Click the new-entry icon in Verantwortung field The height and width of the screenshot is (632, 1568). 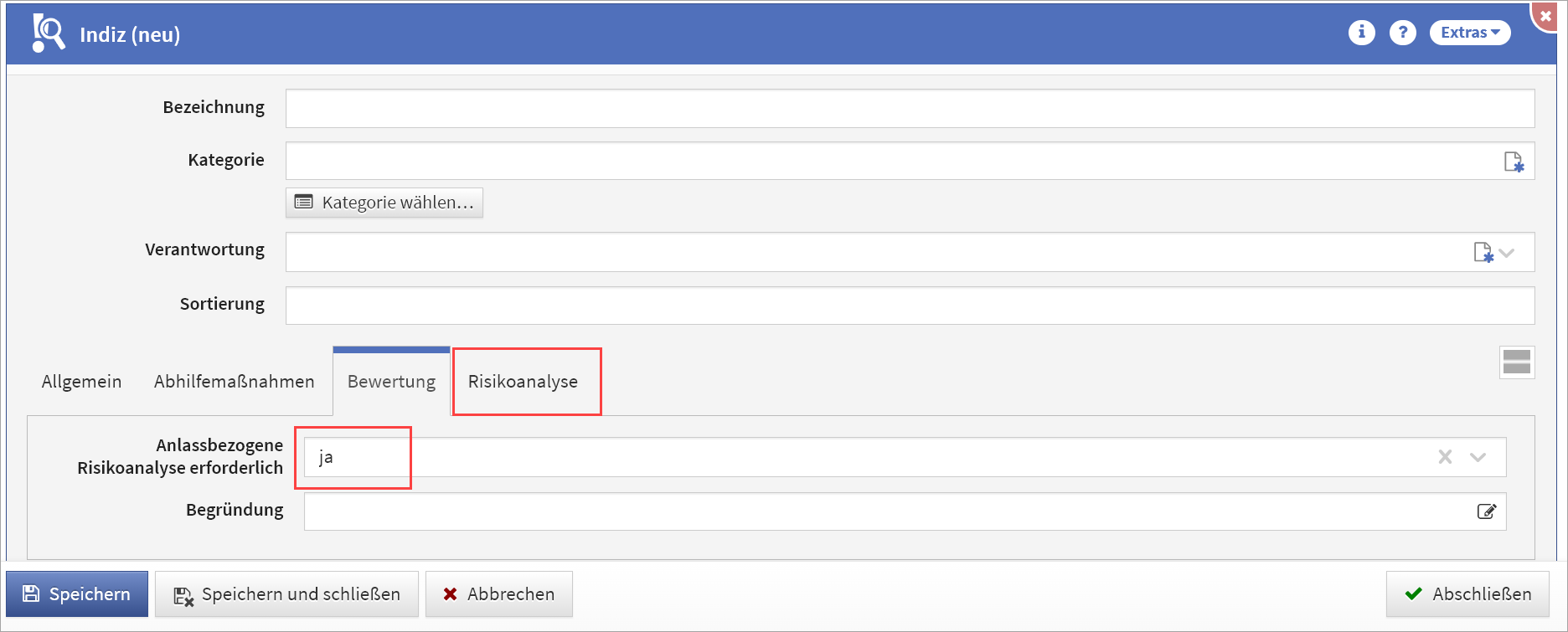(x=1483, y=252)
